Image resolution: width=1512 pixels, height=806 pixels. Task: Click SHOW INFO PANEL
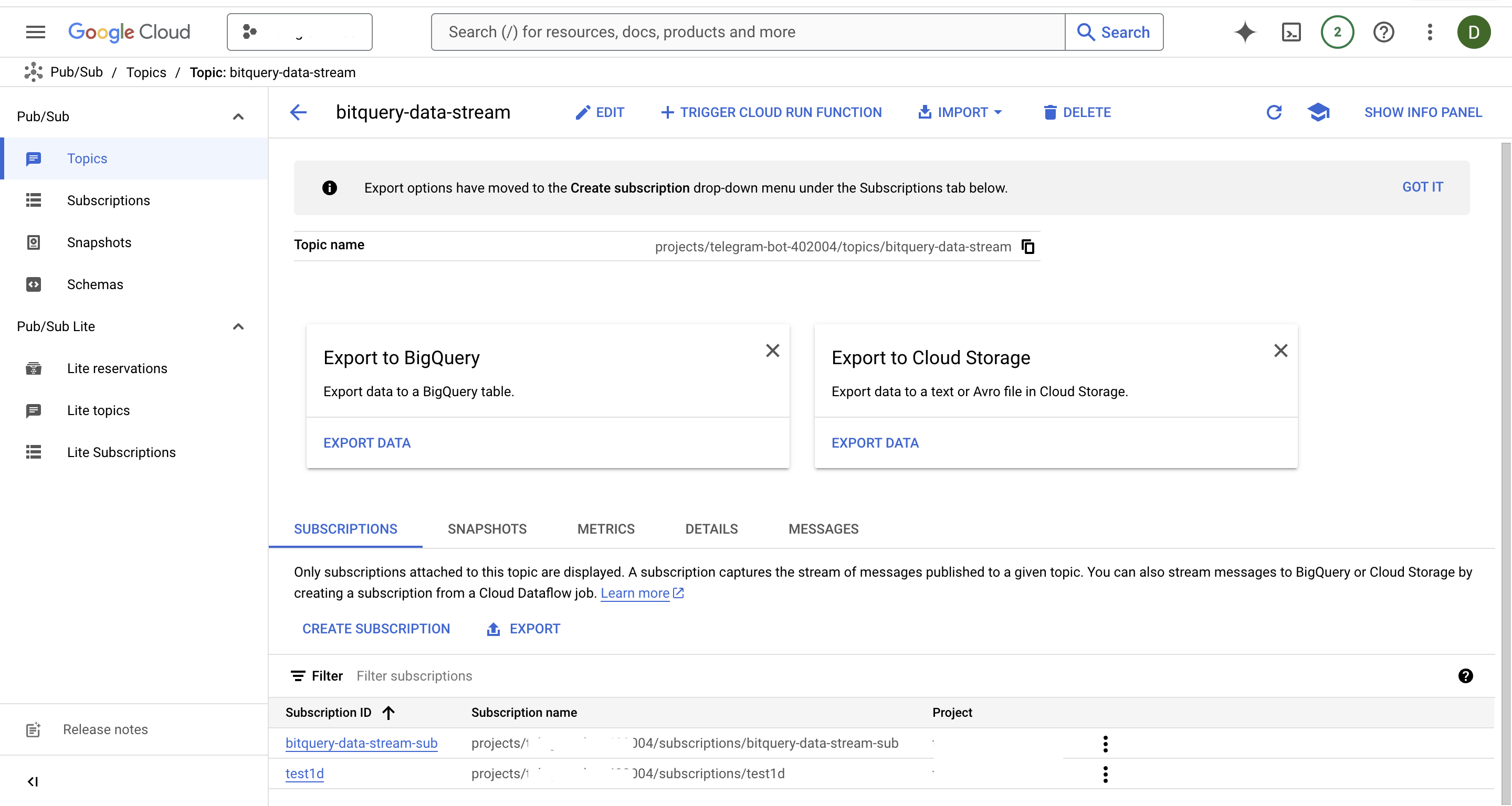pyautogui.click(x=1423, y=112)
